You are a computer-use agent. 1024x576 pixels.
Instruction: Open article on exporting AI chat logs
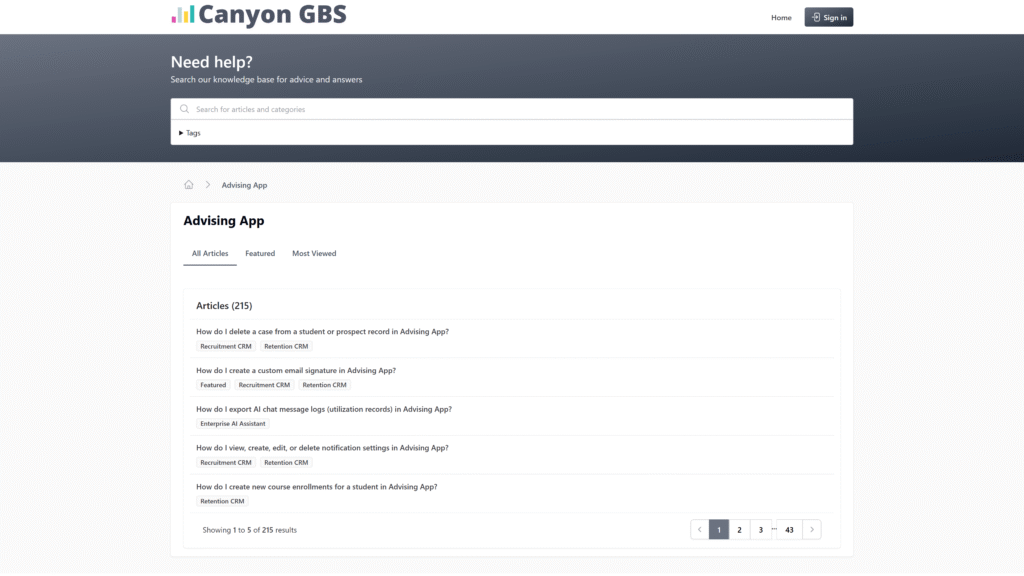323,409
